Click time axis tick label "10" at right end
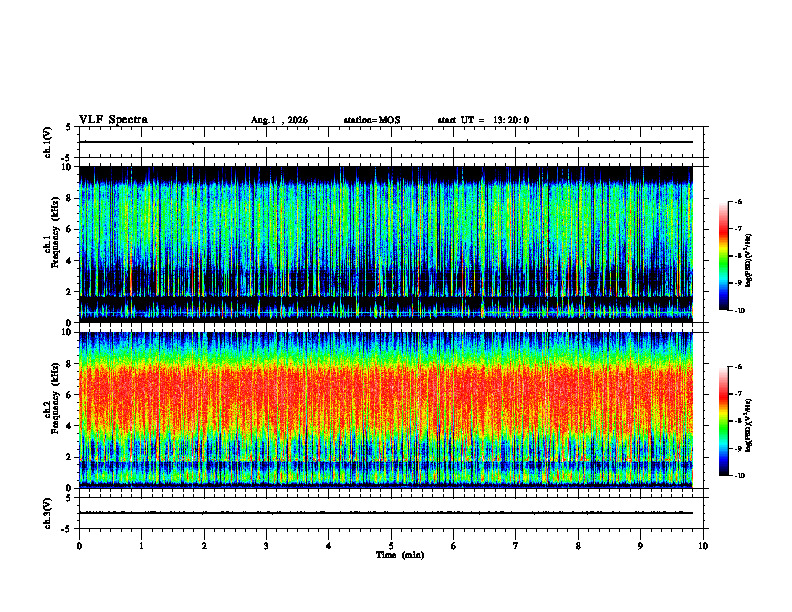The height and width of the screenshot is (612, 792). pos(703,546)
